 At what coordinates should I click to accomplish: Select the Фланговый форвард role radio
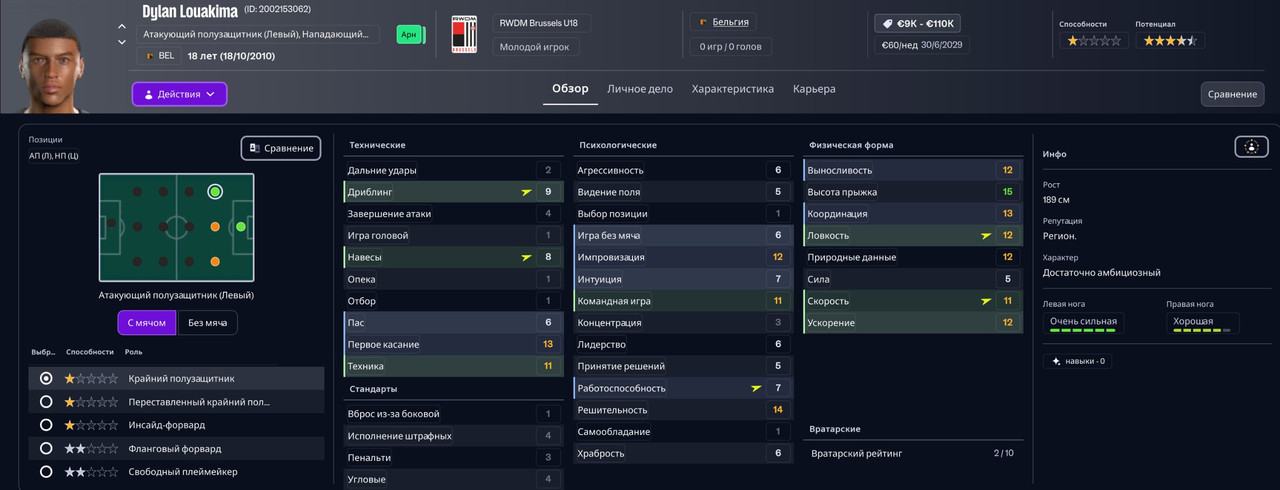pyautogui.click(x=46, y=449)
